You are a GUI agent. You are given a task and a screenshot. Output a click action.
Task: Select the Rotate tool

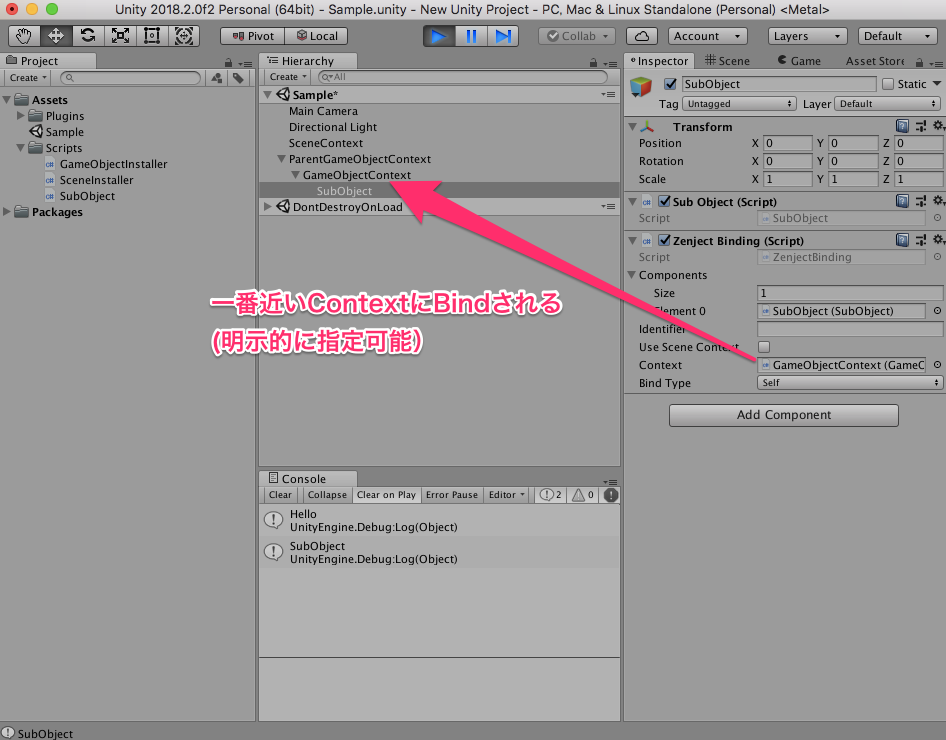88,36
